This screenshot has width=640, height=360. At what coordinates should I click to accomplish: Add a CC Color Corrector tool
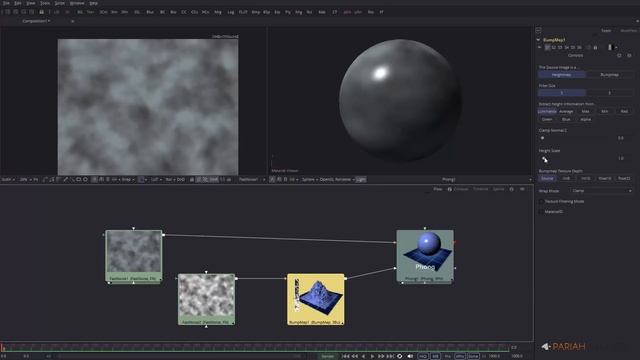pos(184,12)
